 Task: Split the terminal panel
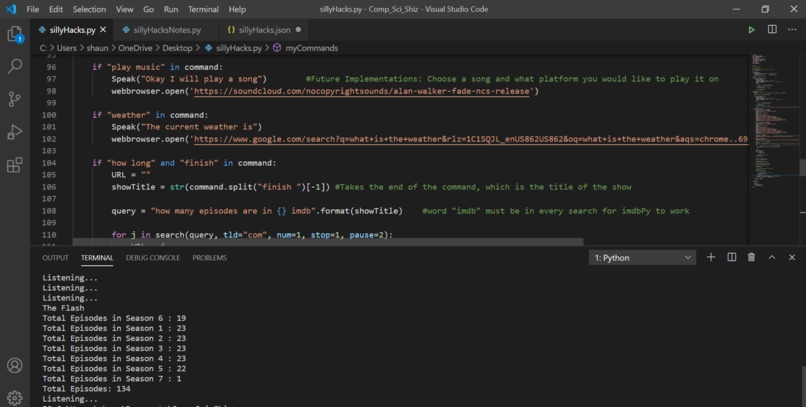point(731,257)
